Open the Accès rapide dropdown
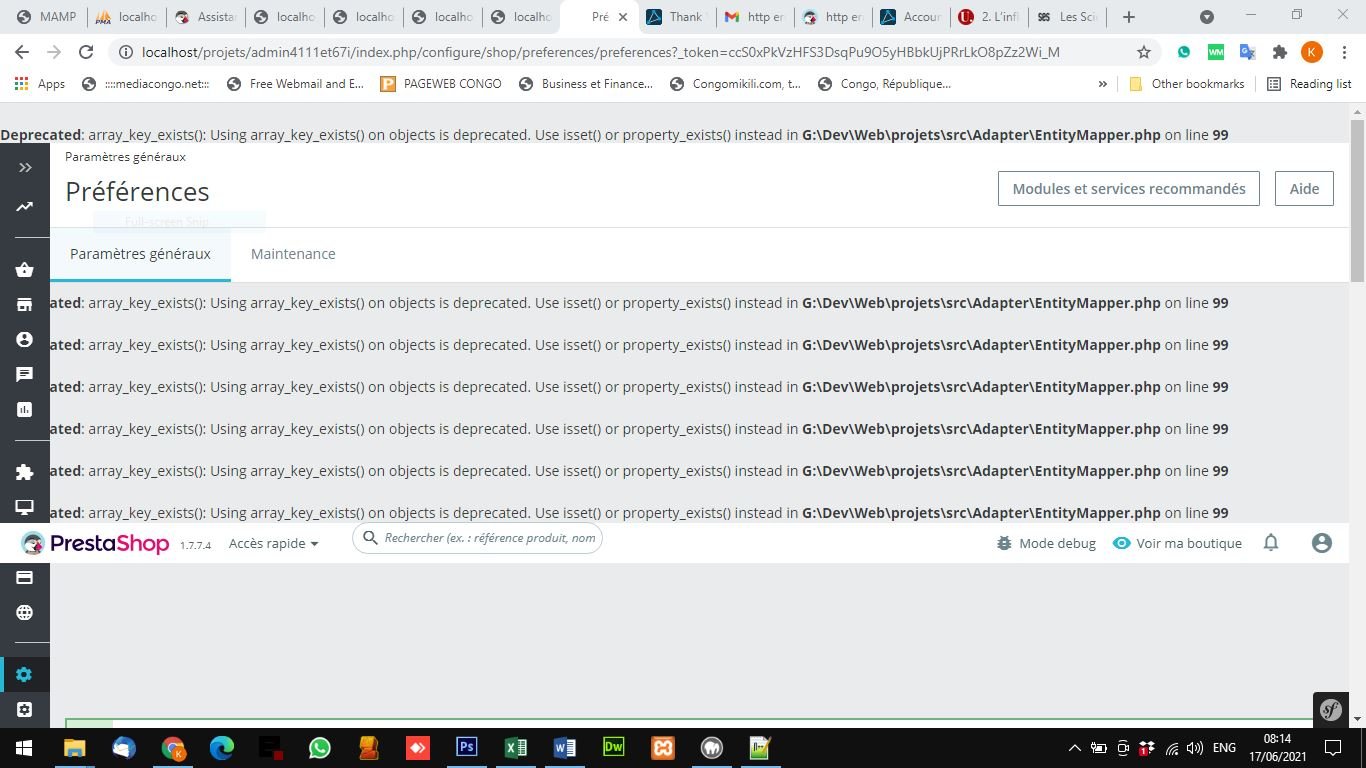The image size is (1366, 768). [273, 543]
